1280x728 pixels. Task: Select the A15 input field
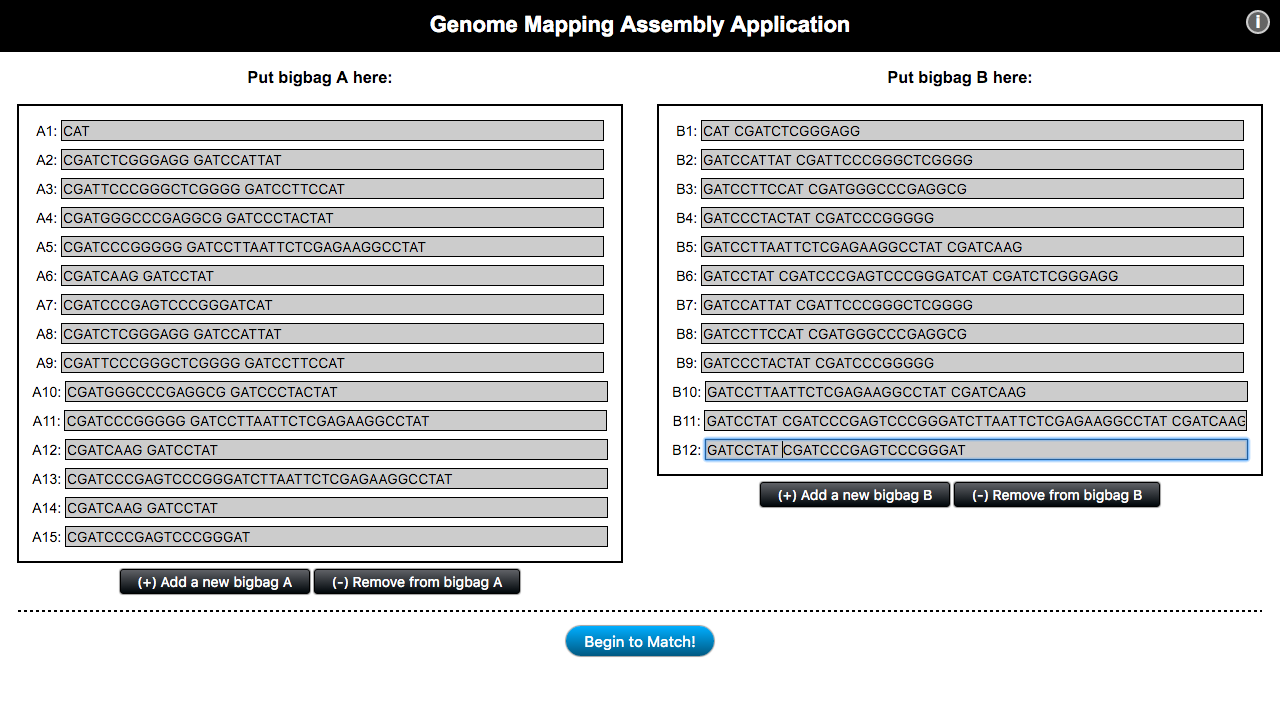pos(336,537)
